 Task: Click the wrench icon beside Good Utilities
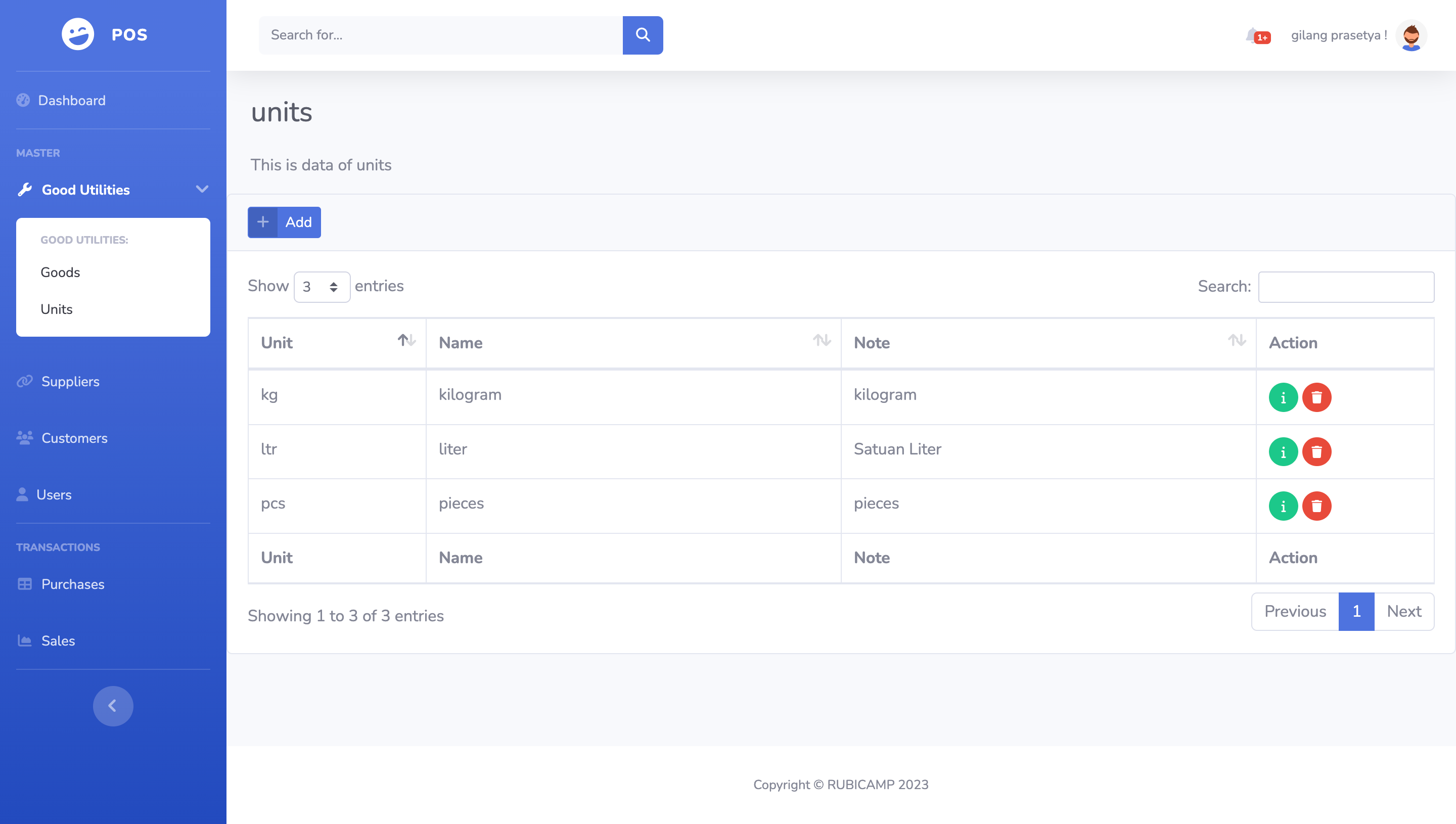point(25,190)
